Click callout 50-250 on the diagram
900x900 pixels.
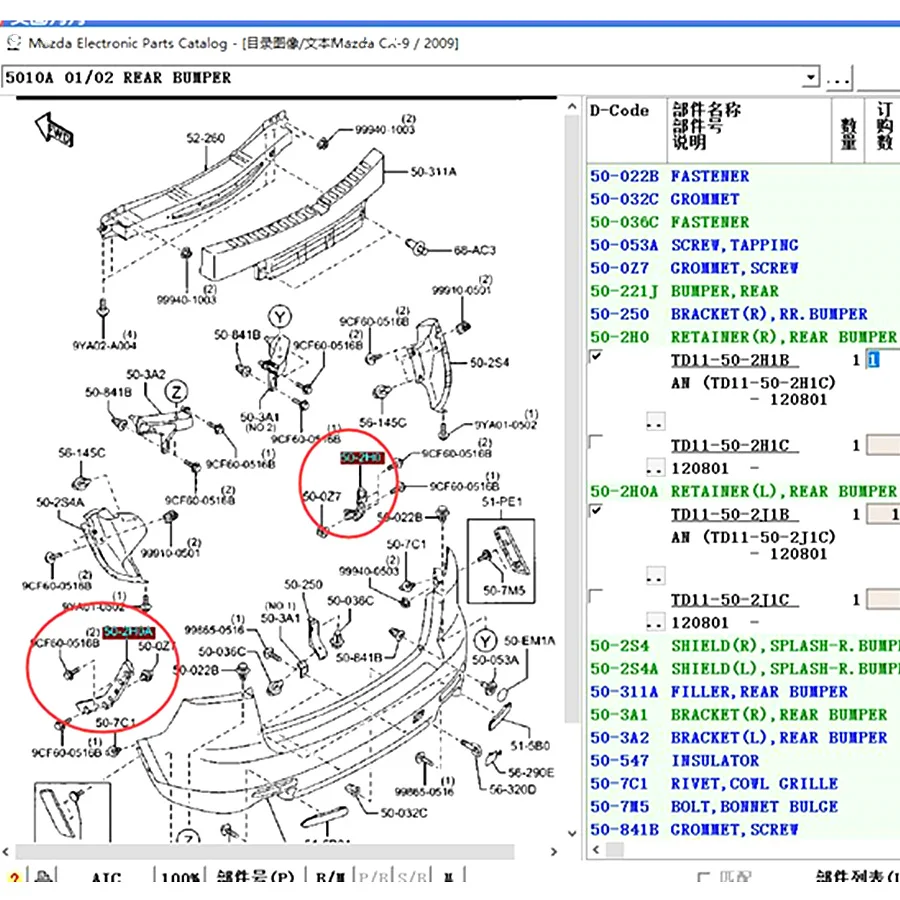(x=303, y=584)
